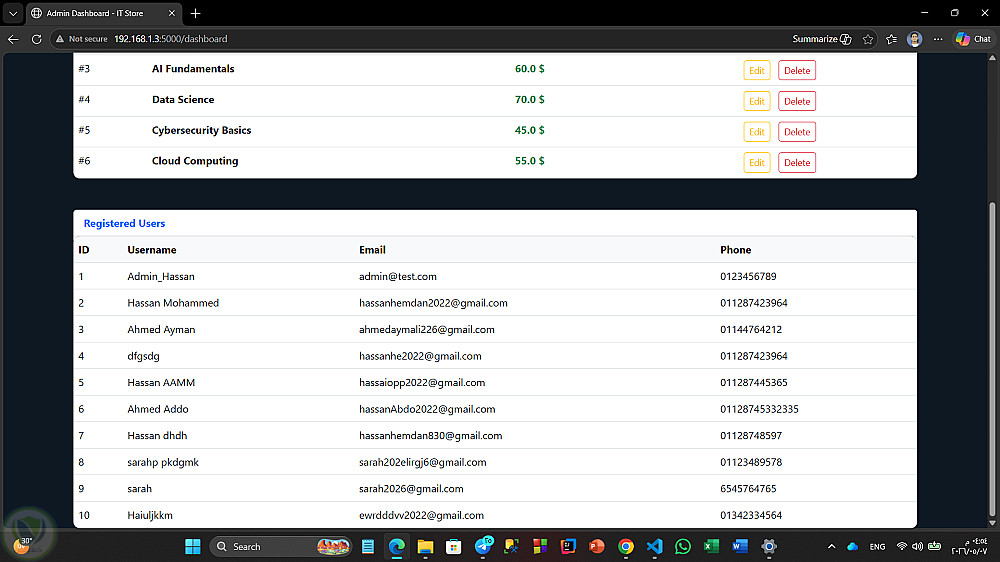Delete the Cloud Computing course
This screenshot has width=1000, height=562.
point(797,162)
